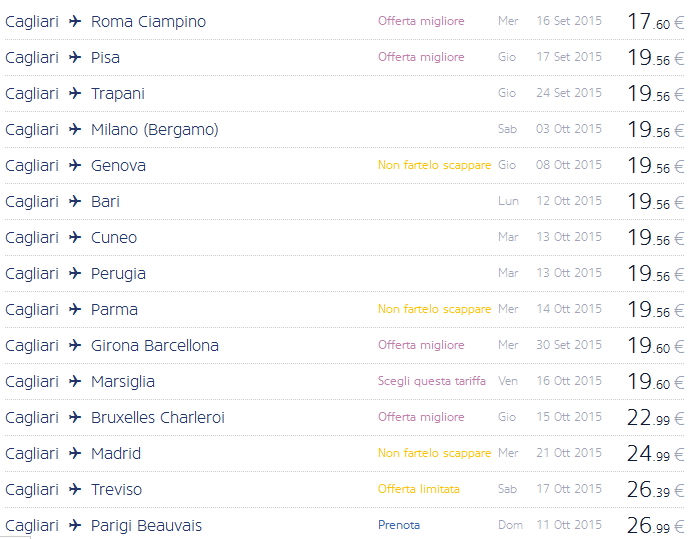The height and width of the screenshot is (539, 691).
Task: Click the date 16 Ott 2015 for Marsiglia
Action: (x=569, y=381)
